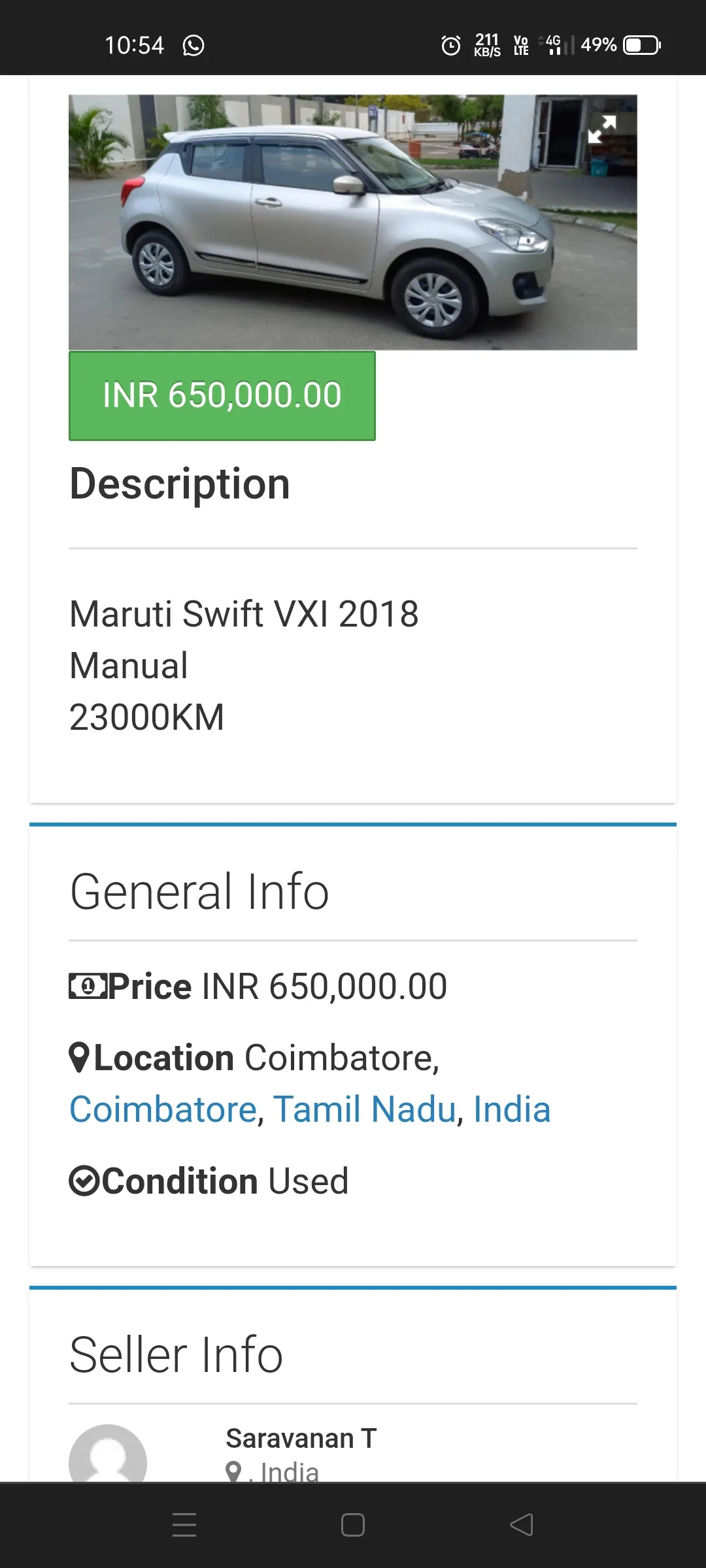Tap the banknote icon beside Price
The height and width of the screenshot is (1568, 706).
(x=88, y=986)
